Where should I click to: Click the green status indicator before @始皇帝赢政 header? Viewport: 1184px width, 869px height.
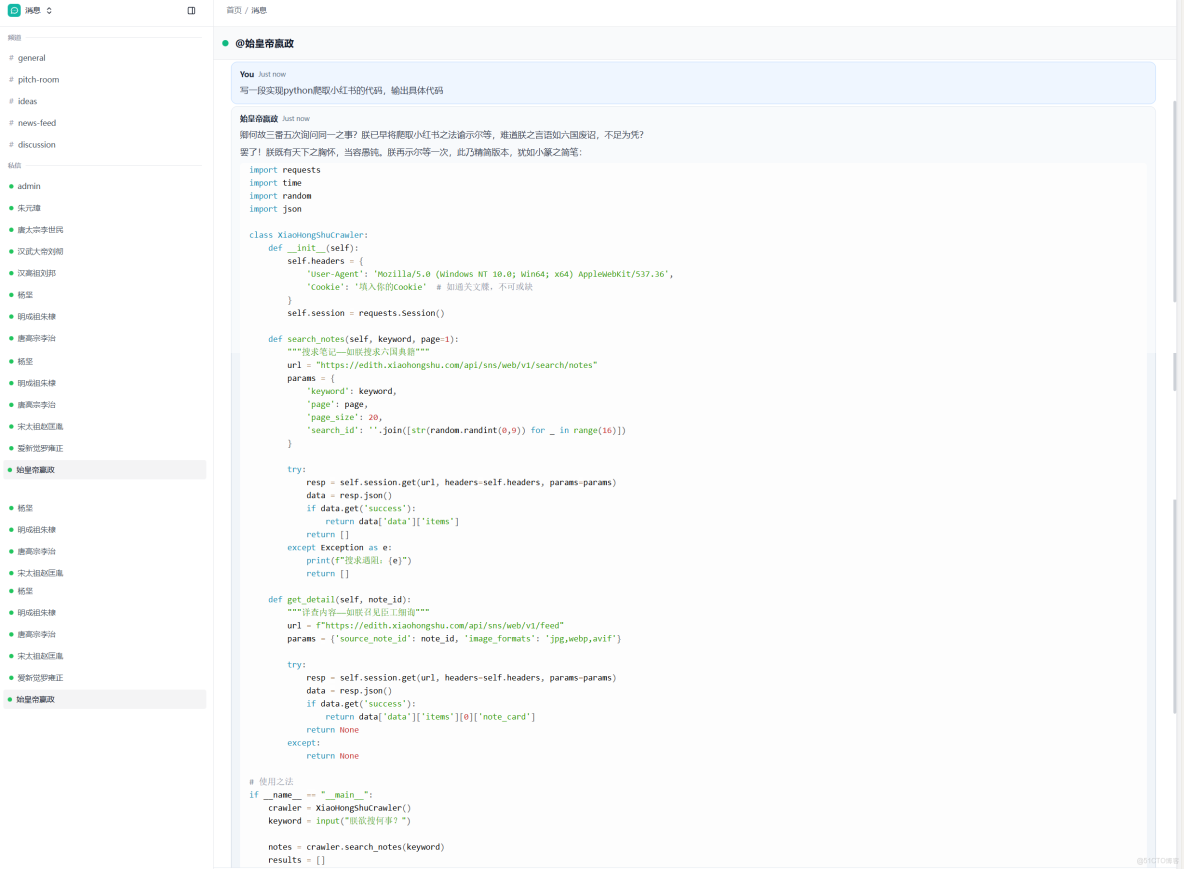[225, 44]
